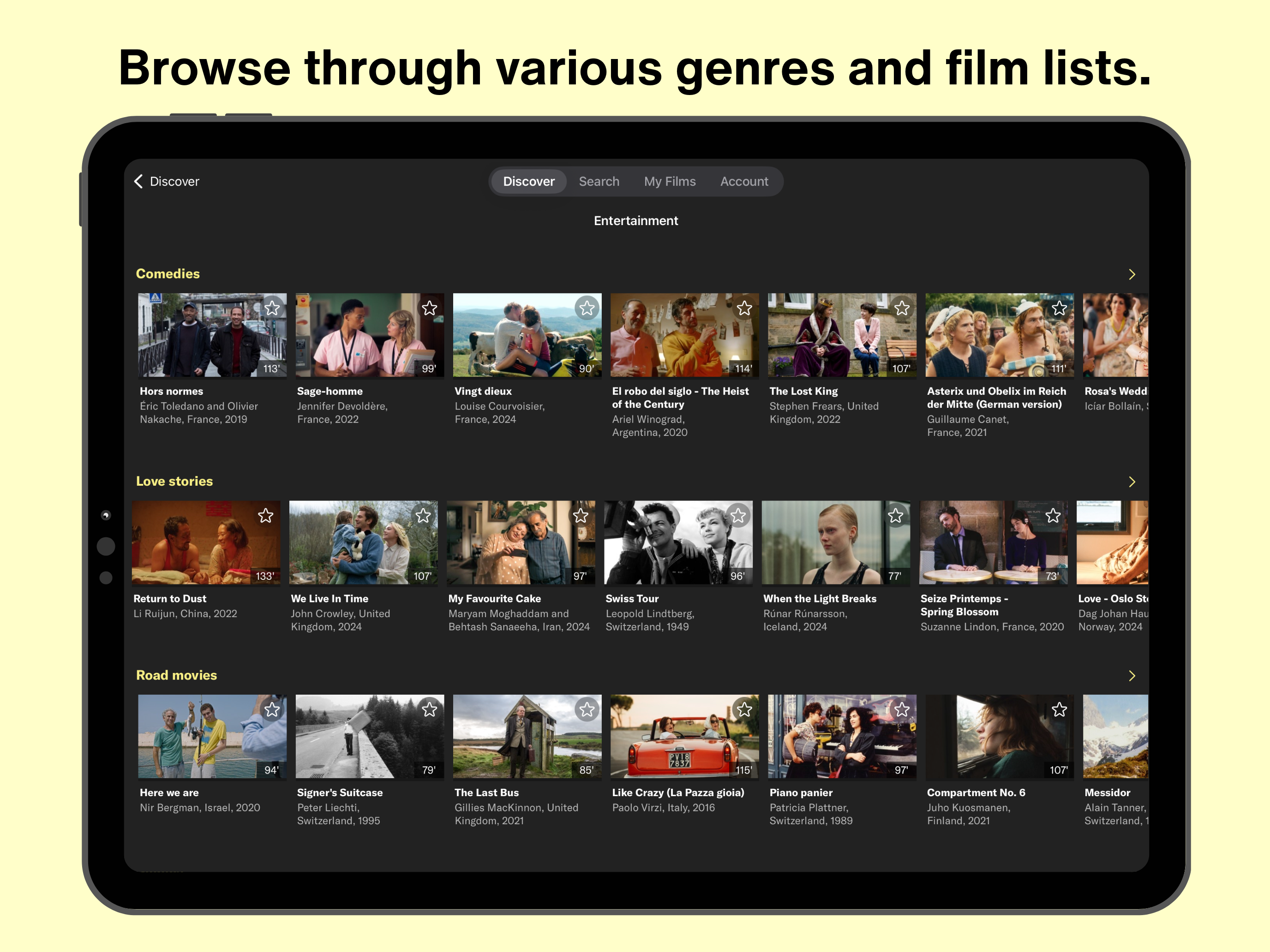Favorite The Last Bus with star
Viewport: 1270px width, 952px height.
587,710
